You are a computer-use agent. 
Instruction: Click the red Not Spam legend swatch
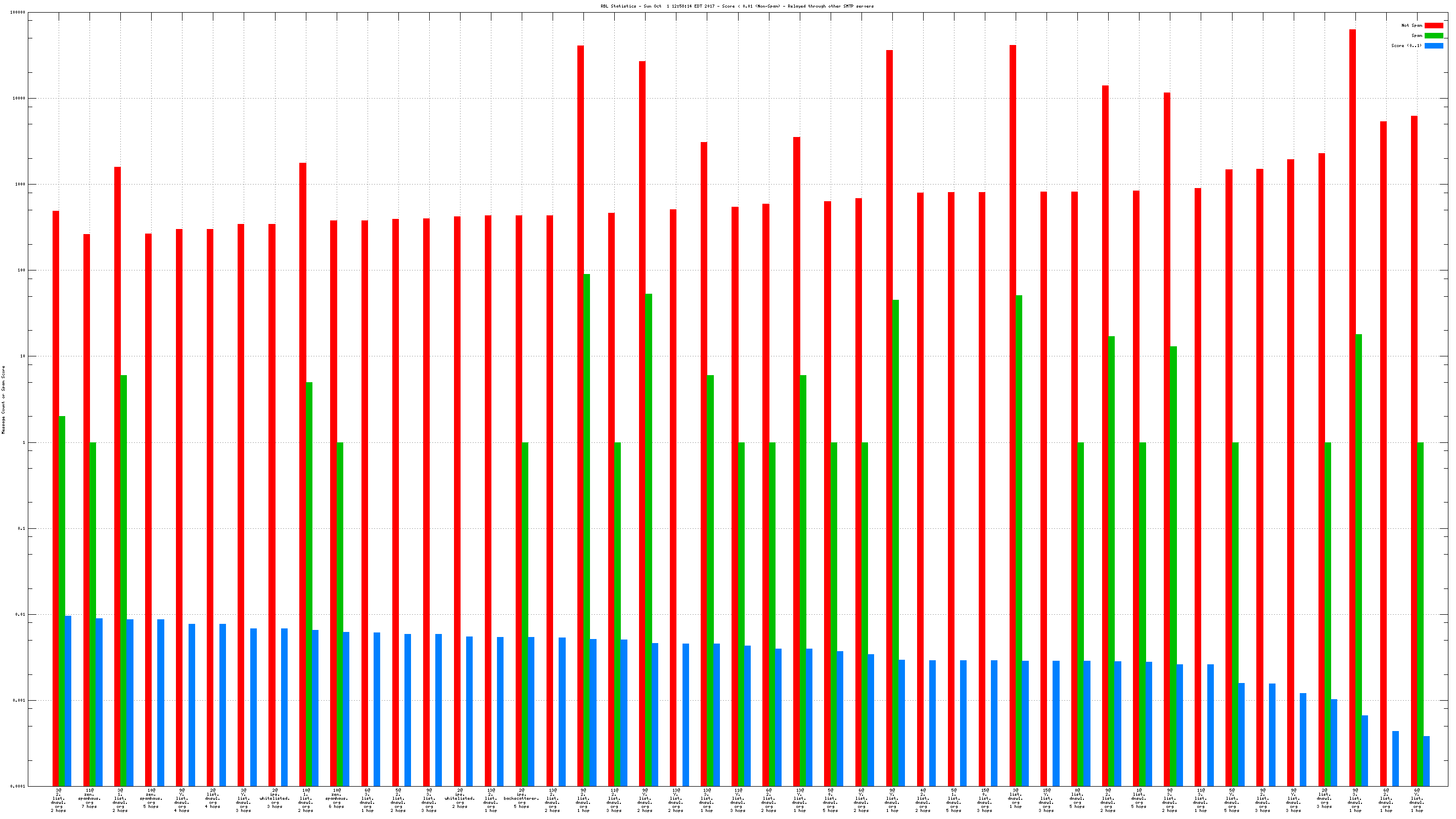[1433, 25]
